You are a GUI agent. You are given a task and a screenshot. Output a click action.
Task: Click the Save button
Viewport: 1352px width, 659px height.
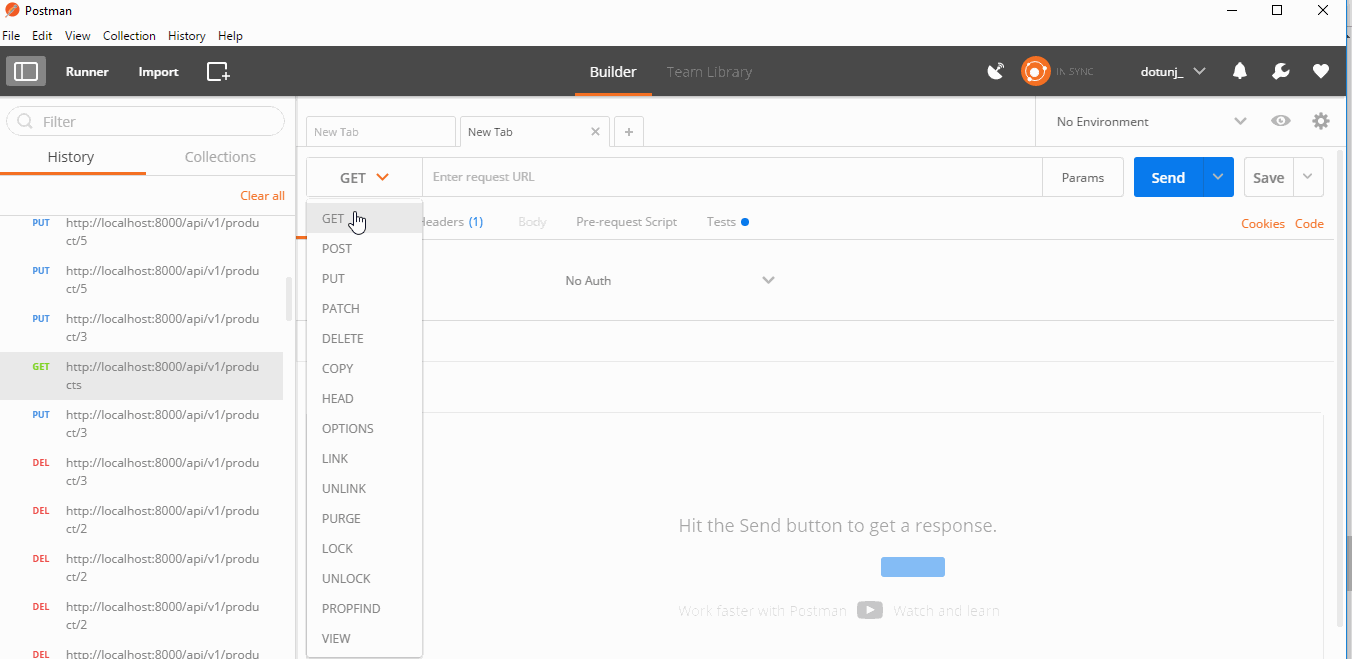click(x=1268, y=177)
